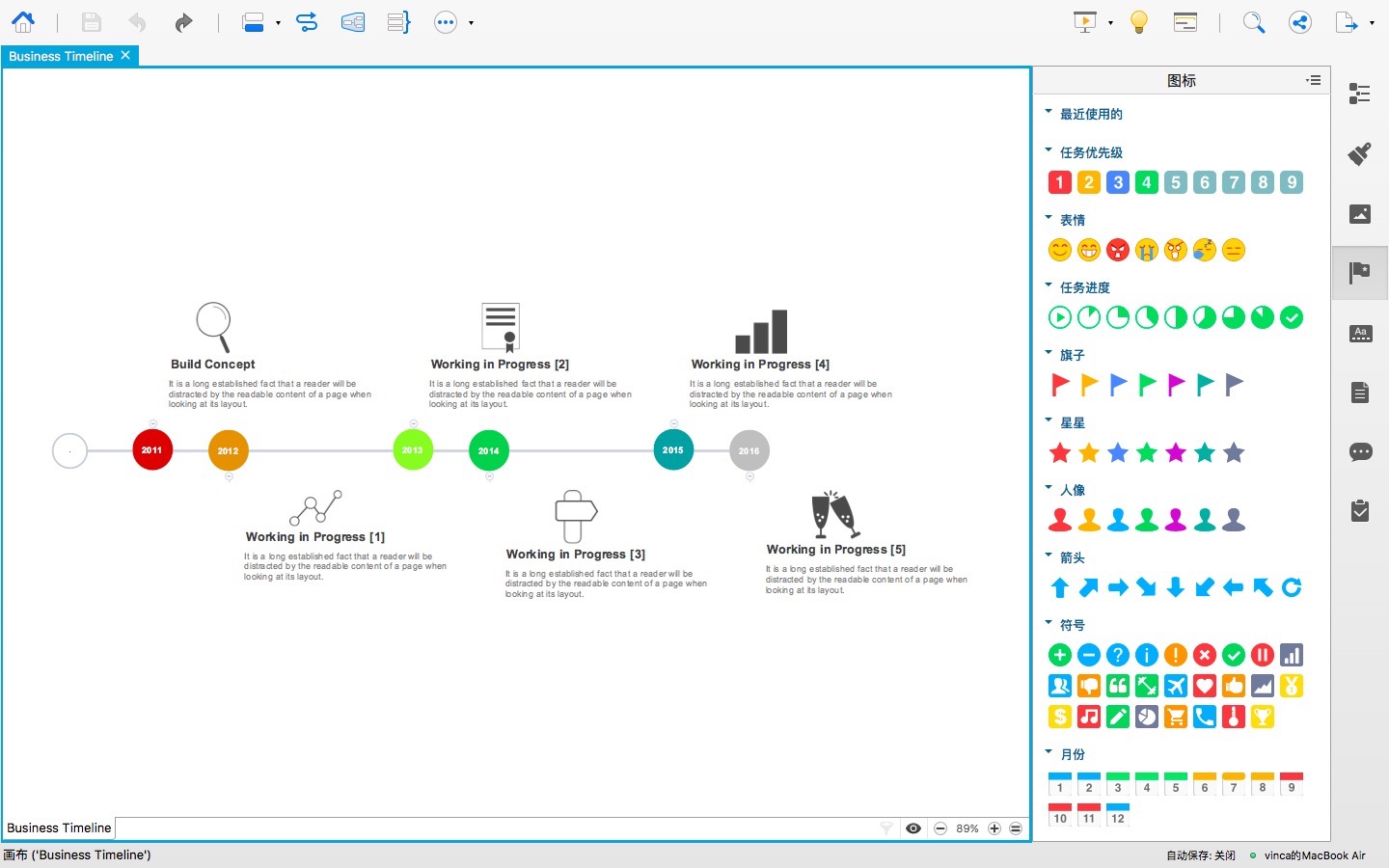Click the redo arrow
The height and width of the screenshot is (868, 1389).
click(x=184, y=22)
